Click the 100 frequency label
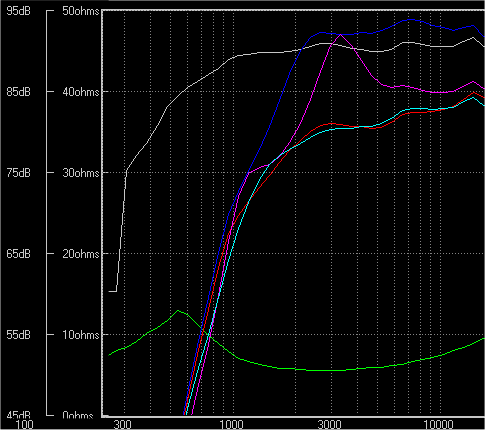The image size is (485, 430). (24, 425)
